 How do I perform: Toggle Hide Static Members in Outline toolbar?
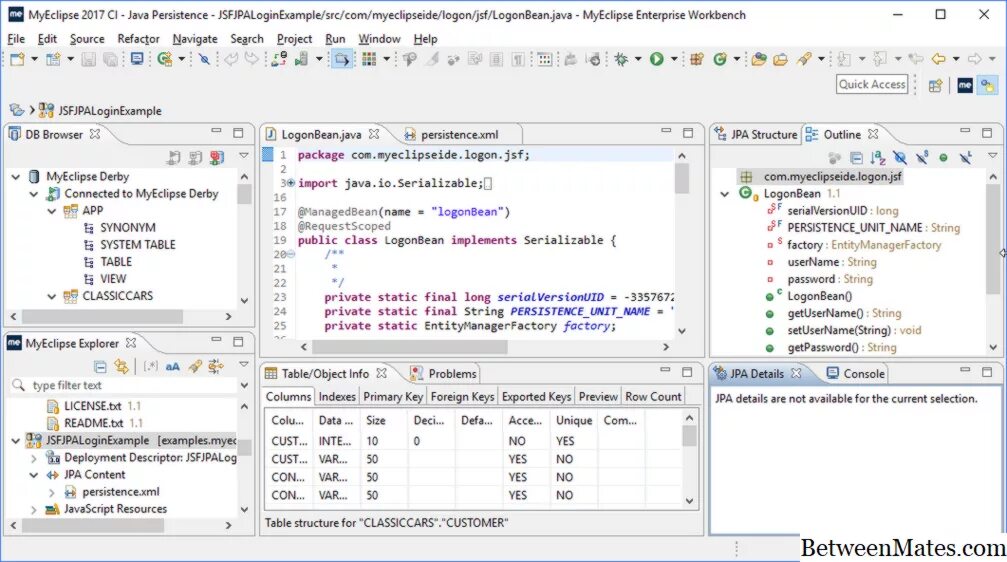[922, 157]
